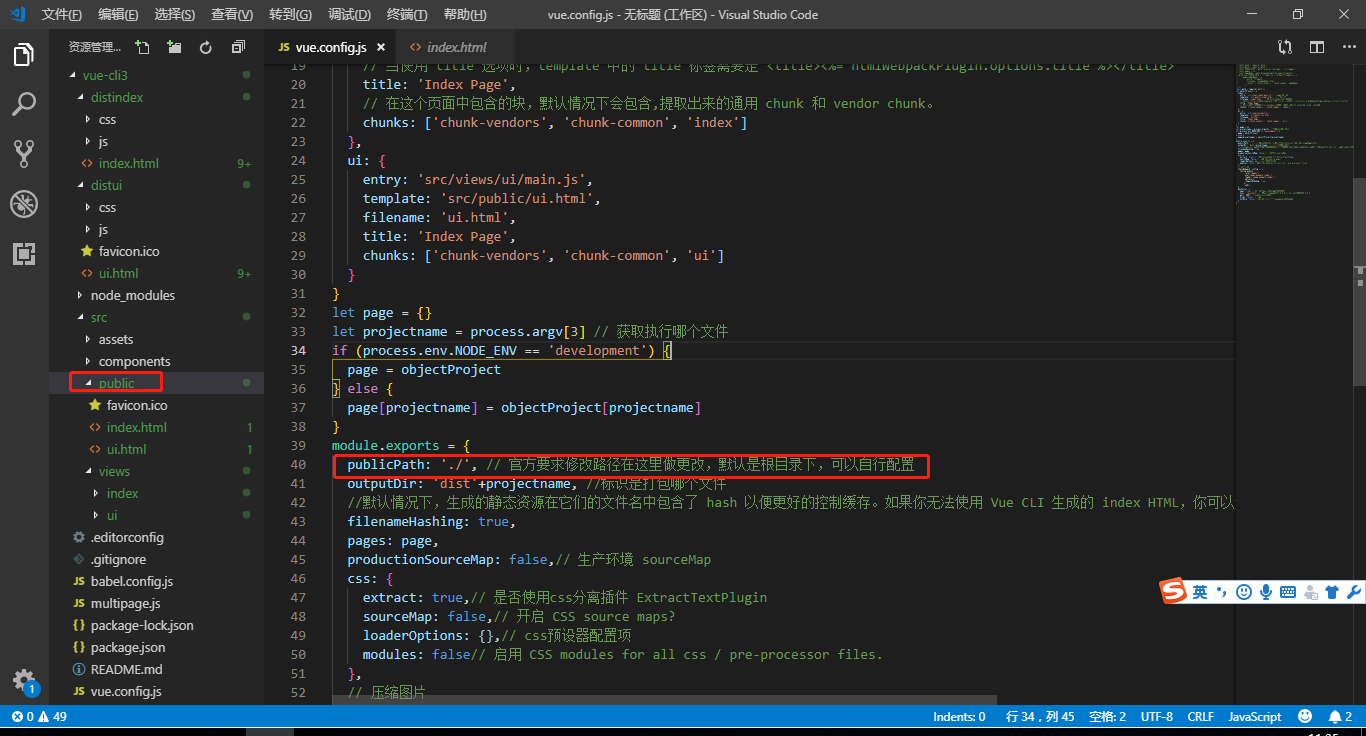1366x736 pixels.
Task: Toggle Sogou English/Chinese mode
Action: tap(1200, 592)
